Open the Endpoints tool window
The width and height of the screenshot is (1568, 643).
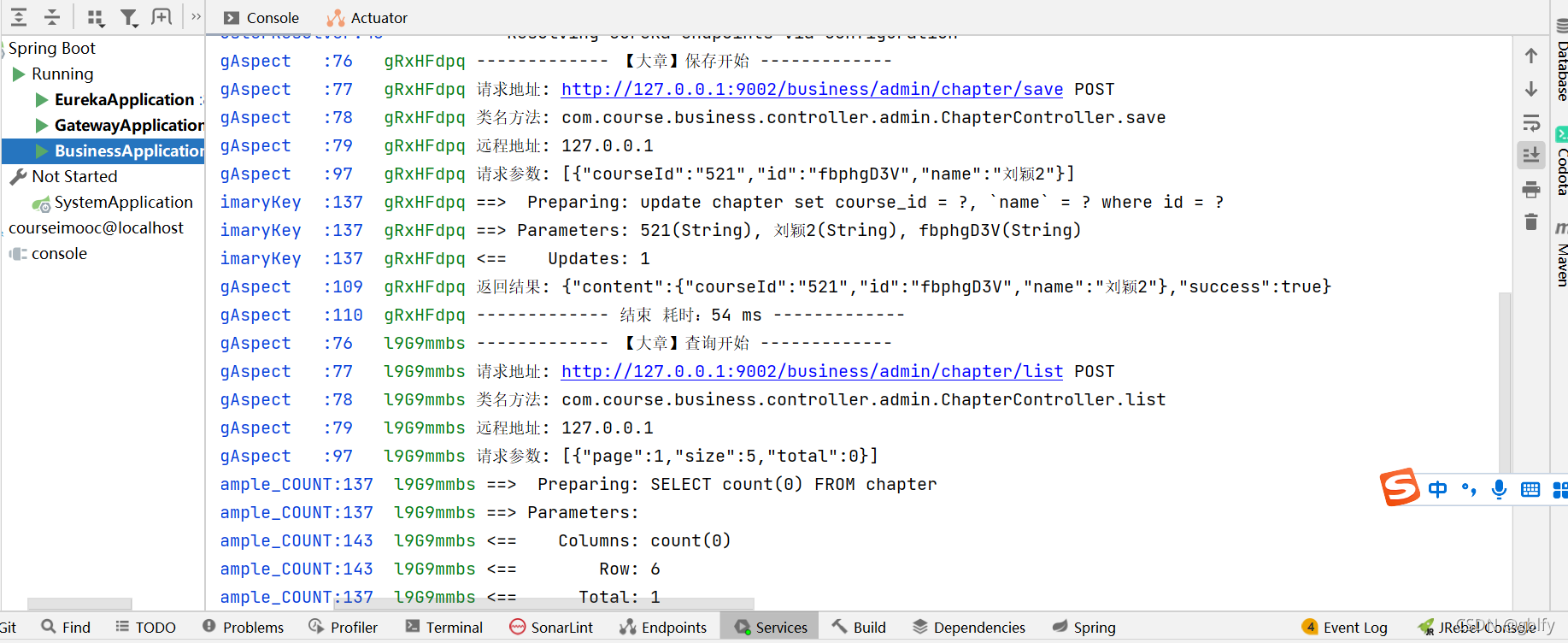[663, 627]
